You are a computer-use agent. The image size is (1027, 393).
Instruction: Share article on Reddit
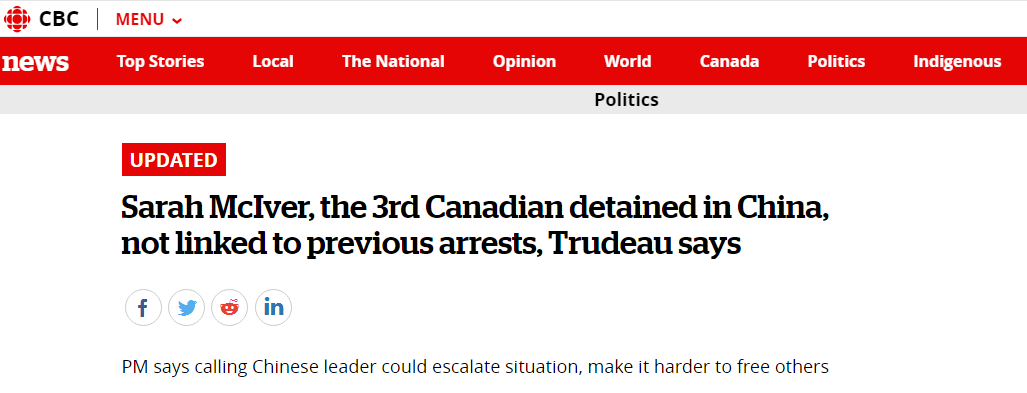click(230, 307)
